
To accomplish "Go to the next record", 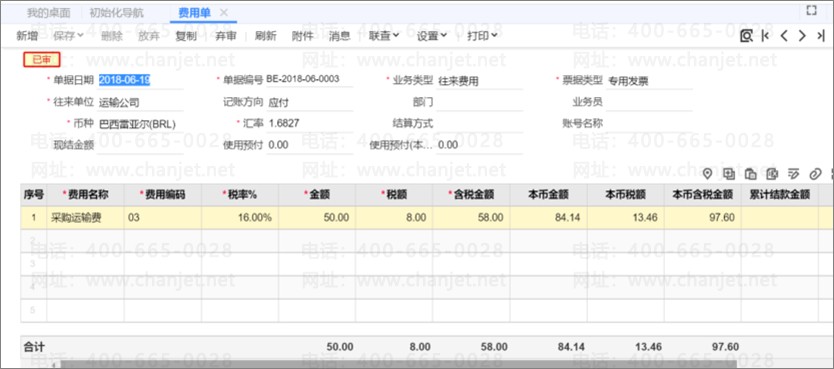I will 802,36.
